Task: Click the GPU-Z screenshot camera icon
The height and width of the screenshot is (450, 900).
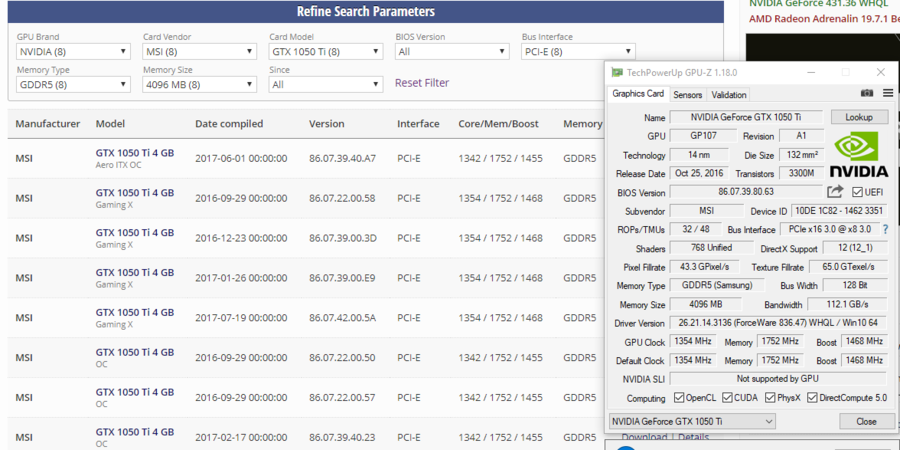Action: tap(867, 94)
